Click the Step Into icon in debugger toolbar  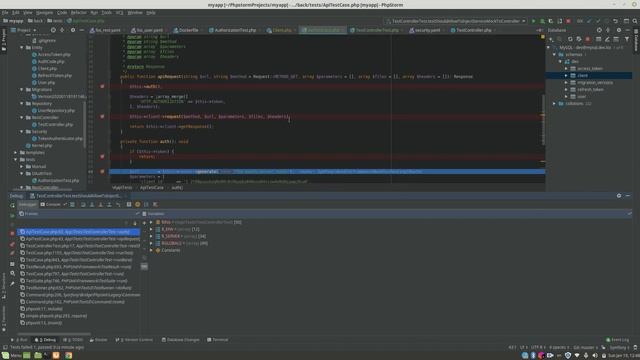[92, 204]
